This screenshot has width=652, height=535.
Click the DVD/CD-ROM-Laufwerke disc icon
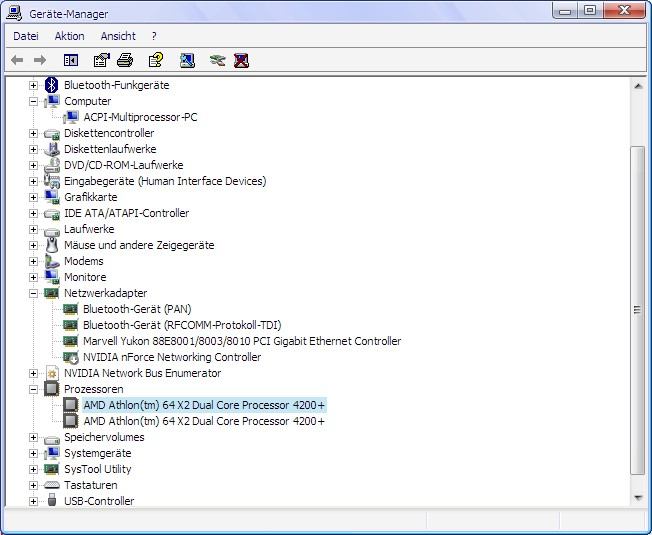click(x=52, y=165)
